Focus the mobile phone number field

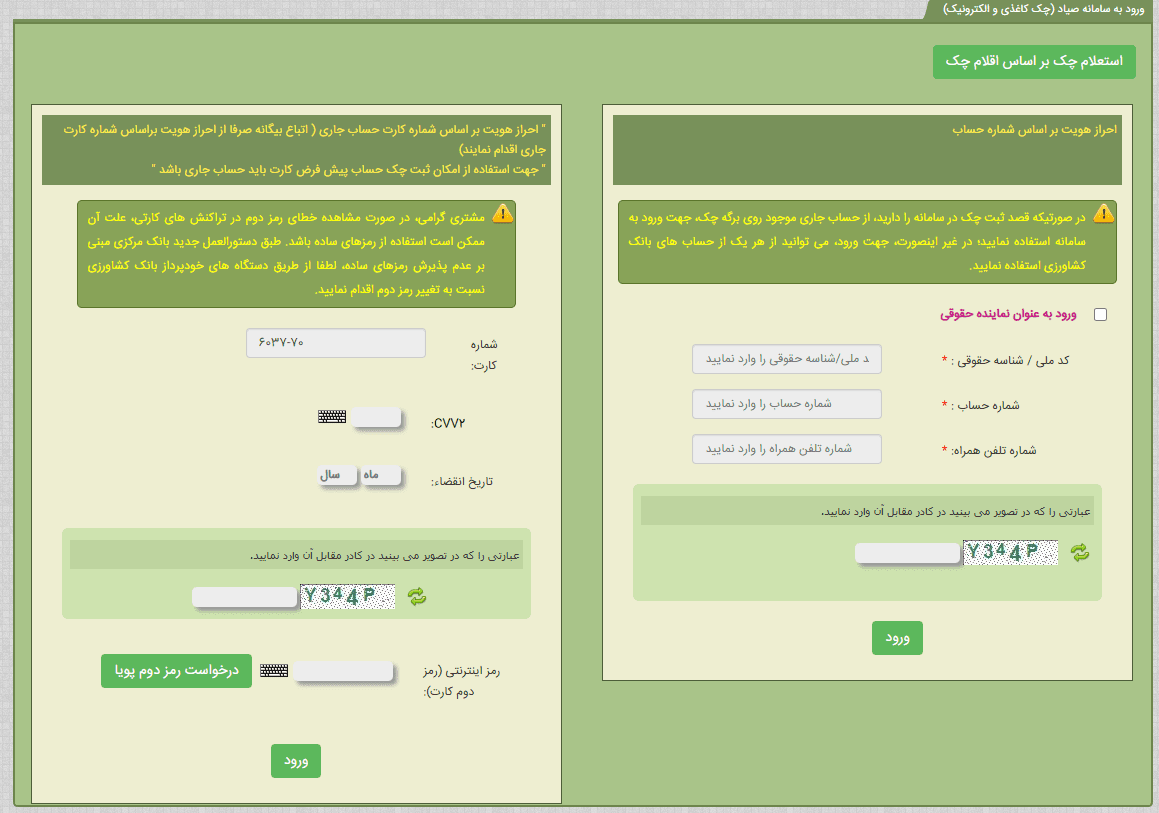[x=787, y=449]
